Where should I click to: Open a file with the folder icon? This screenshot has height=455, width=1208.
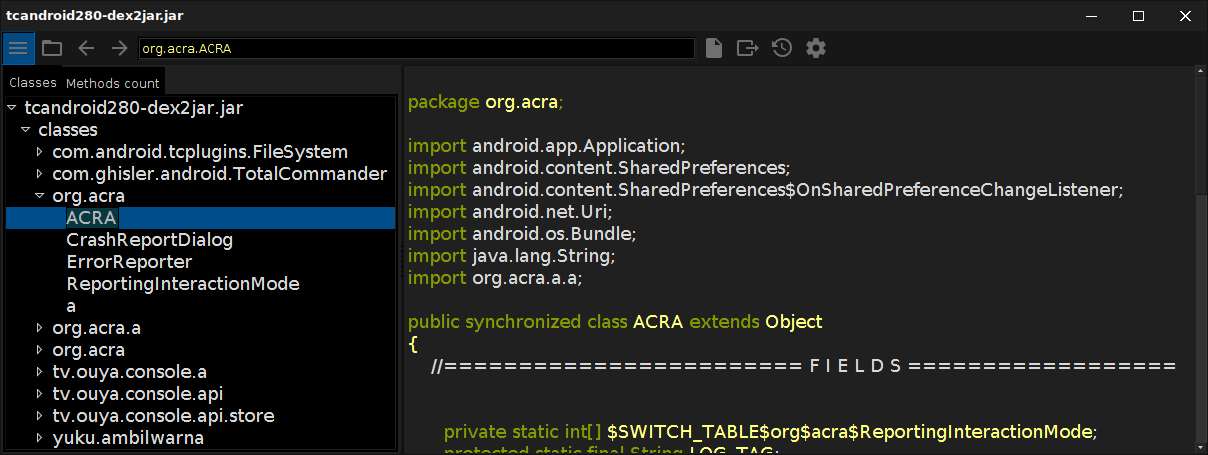(x=52, y=48)
